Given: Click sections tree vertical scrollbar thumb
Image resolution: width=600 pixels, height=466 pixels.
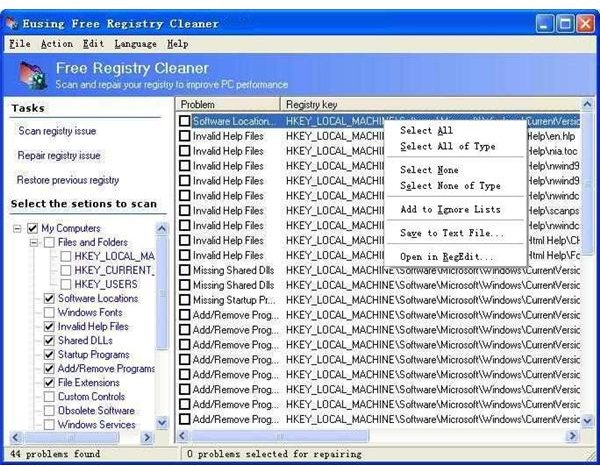Looking at the screenshot, I should point(162,292).
